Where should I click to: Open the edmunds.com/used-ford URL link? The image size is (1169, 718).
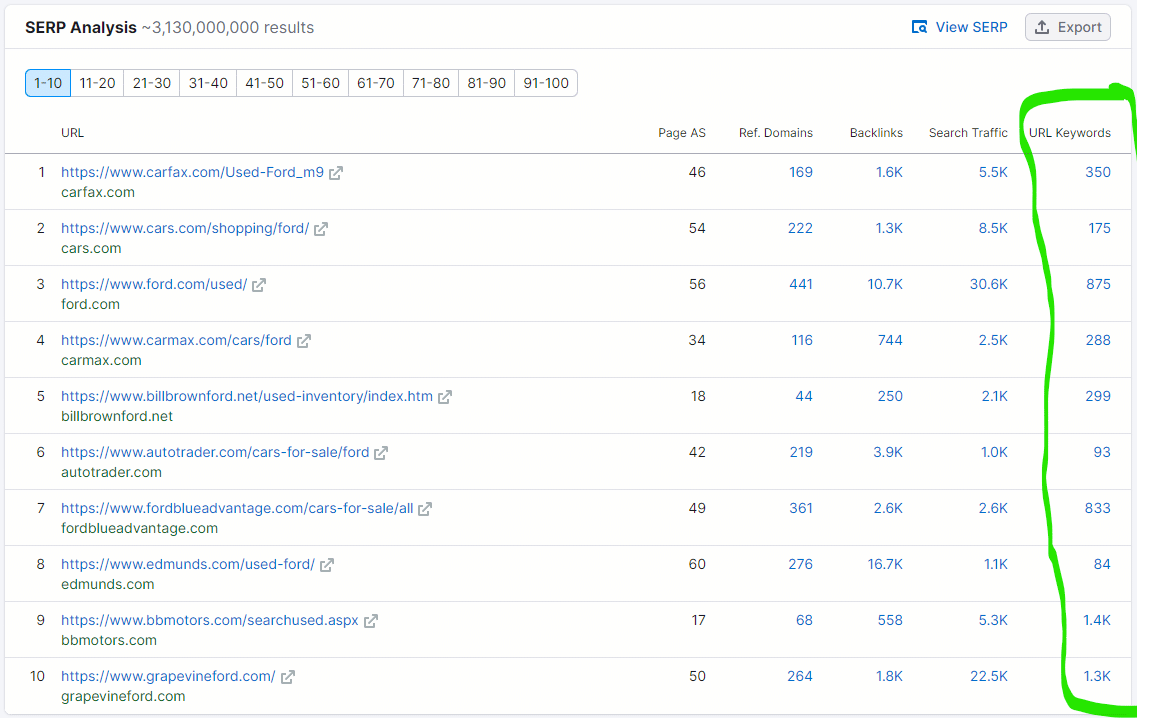point(188,564)
